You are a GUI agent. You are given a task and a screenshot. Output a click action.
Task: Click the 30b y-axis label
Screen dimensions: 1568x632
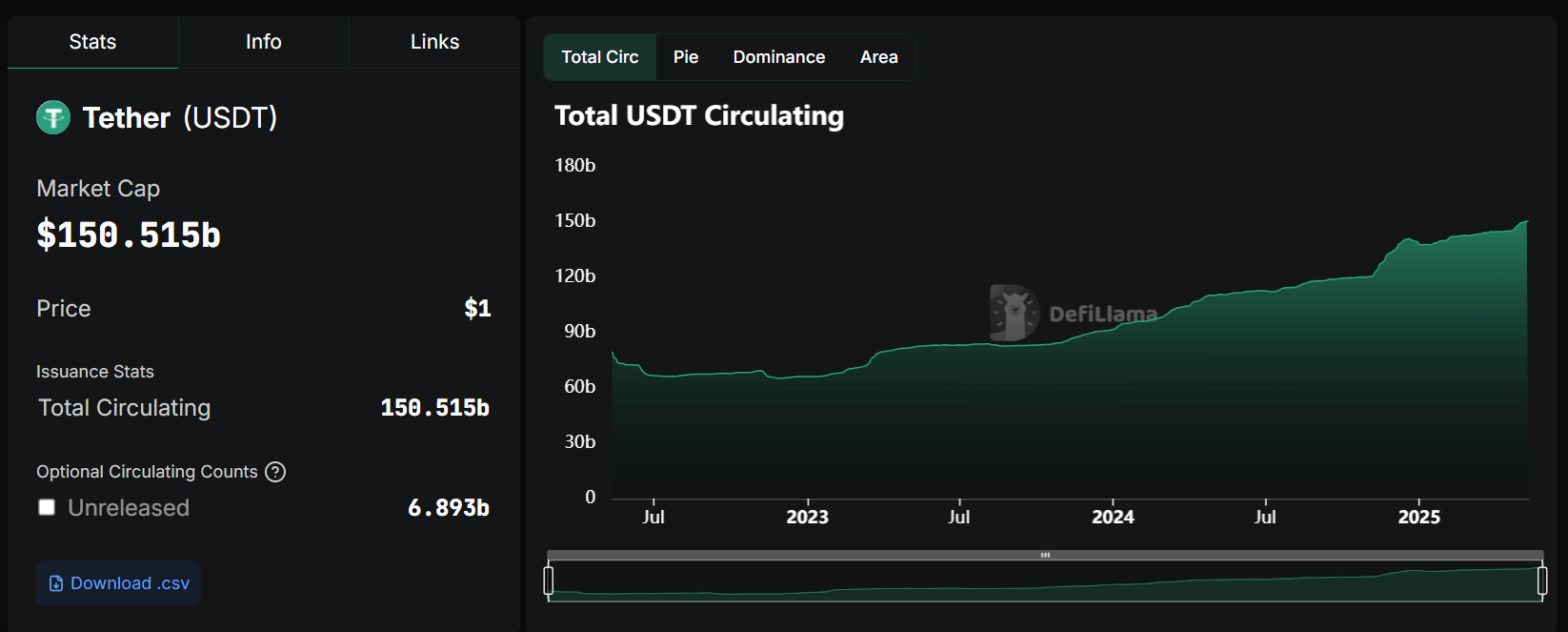pos(580,442)
